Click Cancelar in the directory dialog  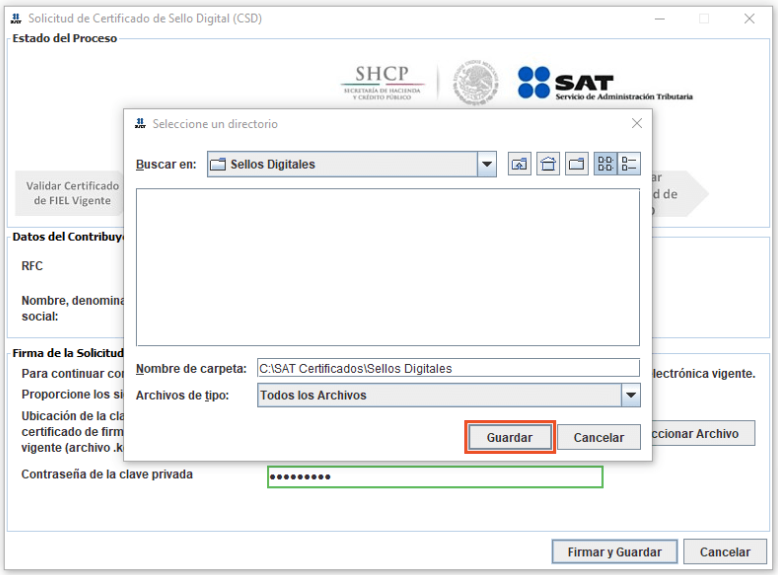599,438
